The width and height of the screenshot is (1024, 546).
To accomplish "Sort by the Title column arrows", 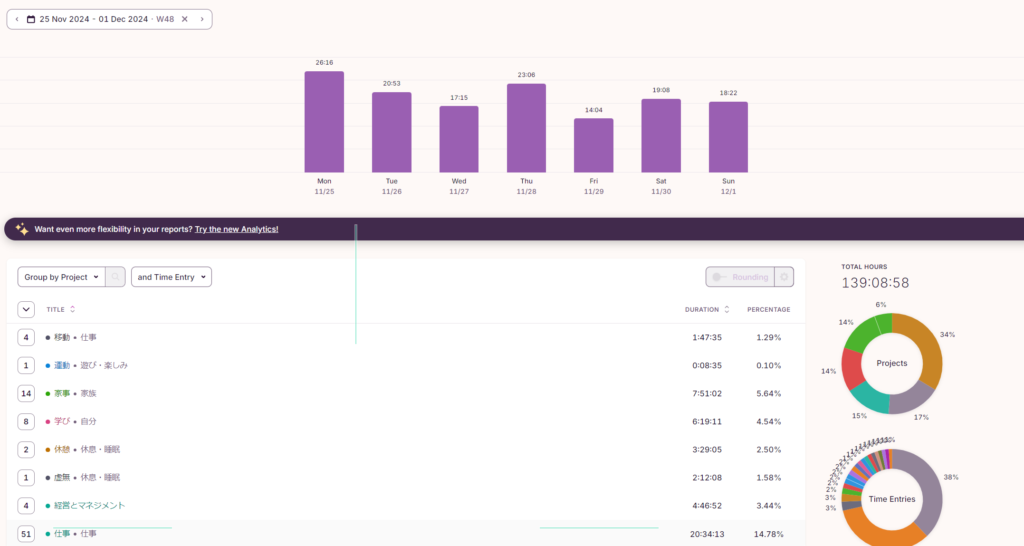I will pos(72,309).
